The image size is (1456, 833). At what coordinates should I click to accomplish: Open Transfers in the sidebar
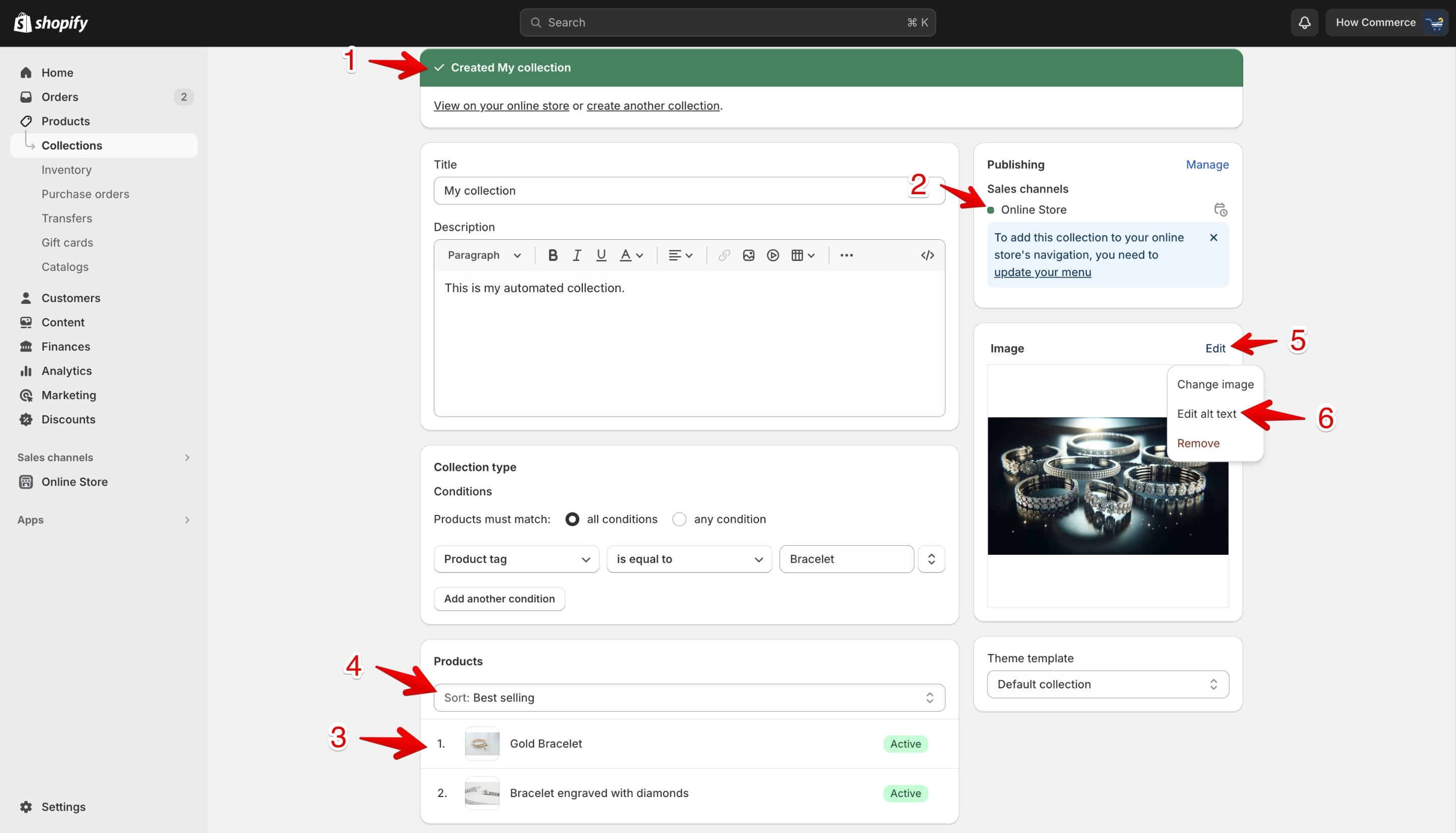(66, 218)
